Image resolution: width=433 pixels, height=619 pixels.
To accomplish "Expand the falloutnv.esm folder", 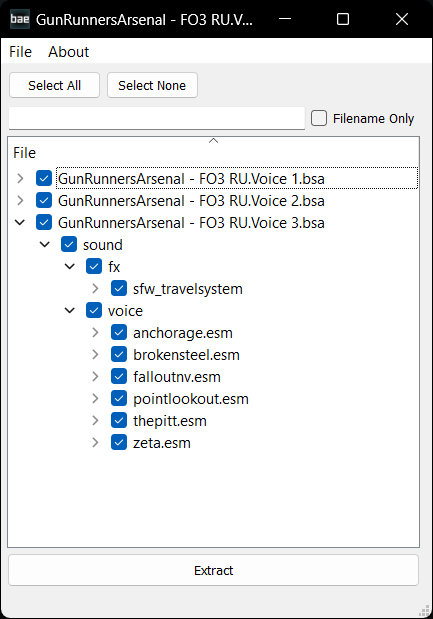I will (x=95, y=377).
